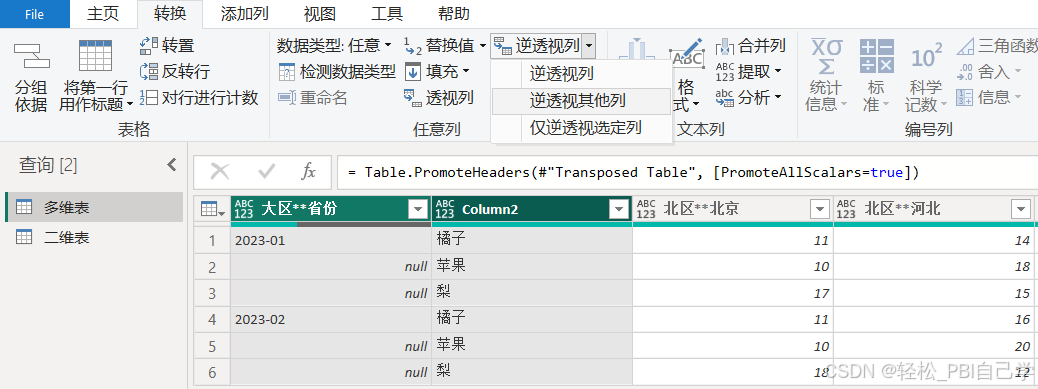1038x389 pixels.
Task: Cancel formula edit with X icon
Action: (220, 172)
